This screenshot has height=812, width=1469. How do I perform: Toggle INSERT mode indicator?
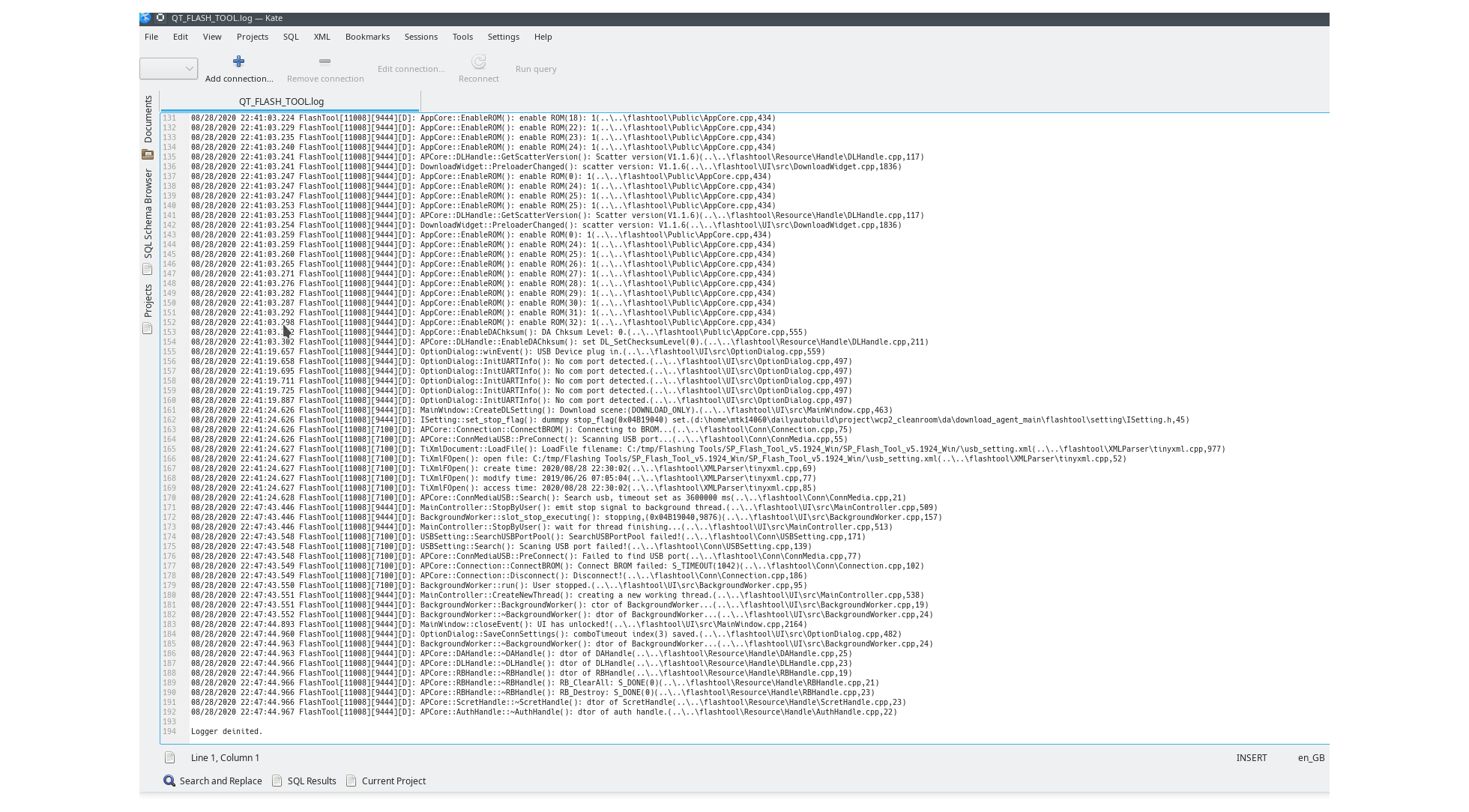(1252, 758)
